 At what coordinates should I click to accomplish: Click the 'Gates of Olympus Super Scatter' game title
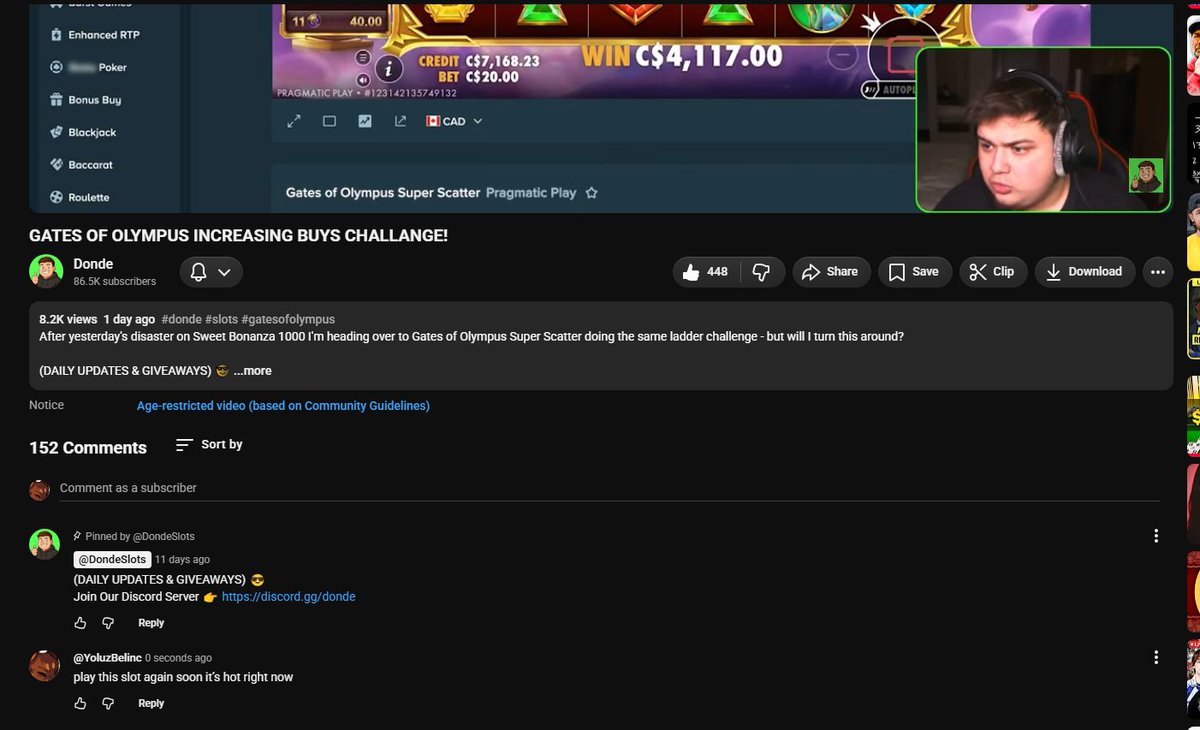(x=383, y=193)
